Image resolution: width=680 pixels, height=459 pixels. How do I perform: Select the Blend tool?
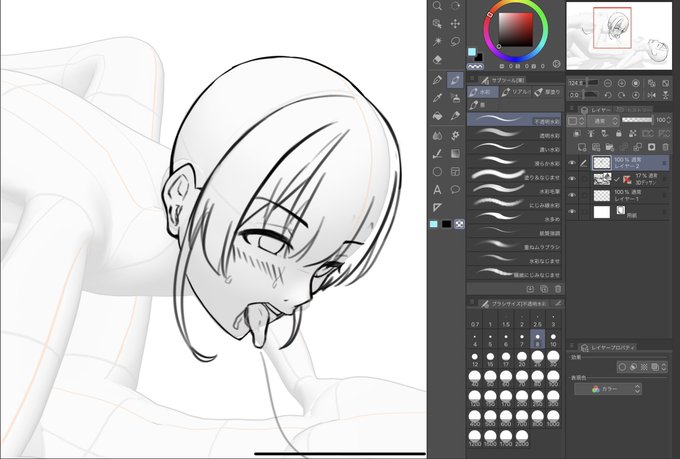[437, 135]
